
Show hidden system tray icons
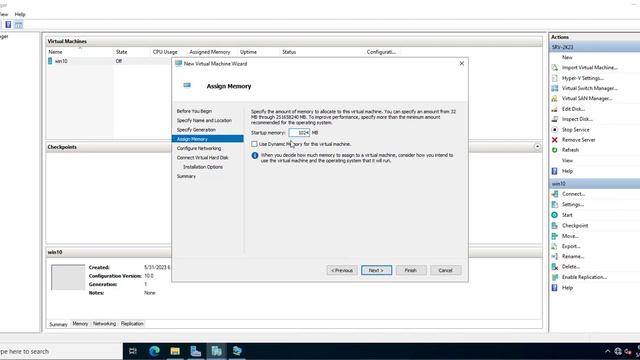pyautogui.click(x=607, y=351)
